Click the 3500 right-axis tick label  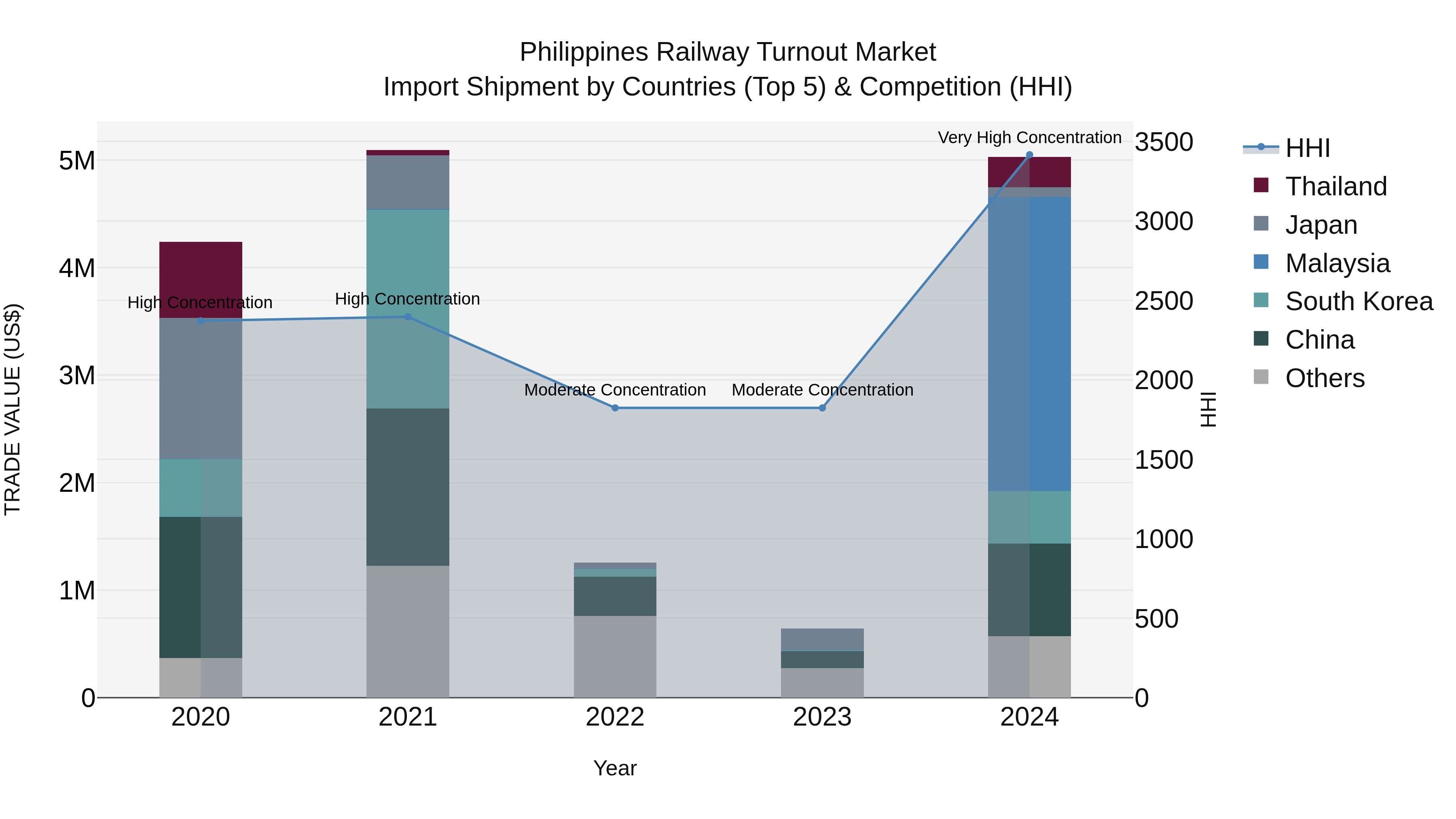(1164, 142)
